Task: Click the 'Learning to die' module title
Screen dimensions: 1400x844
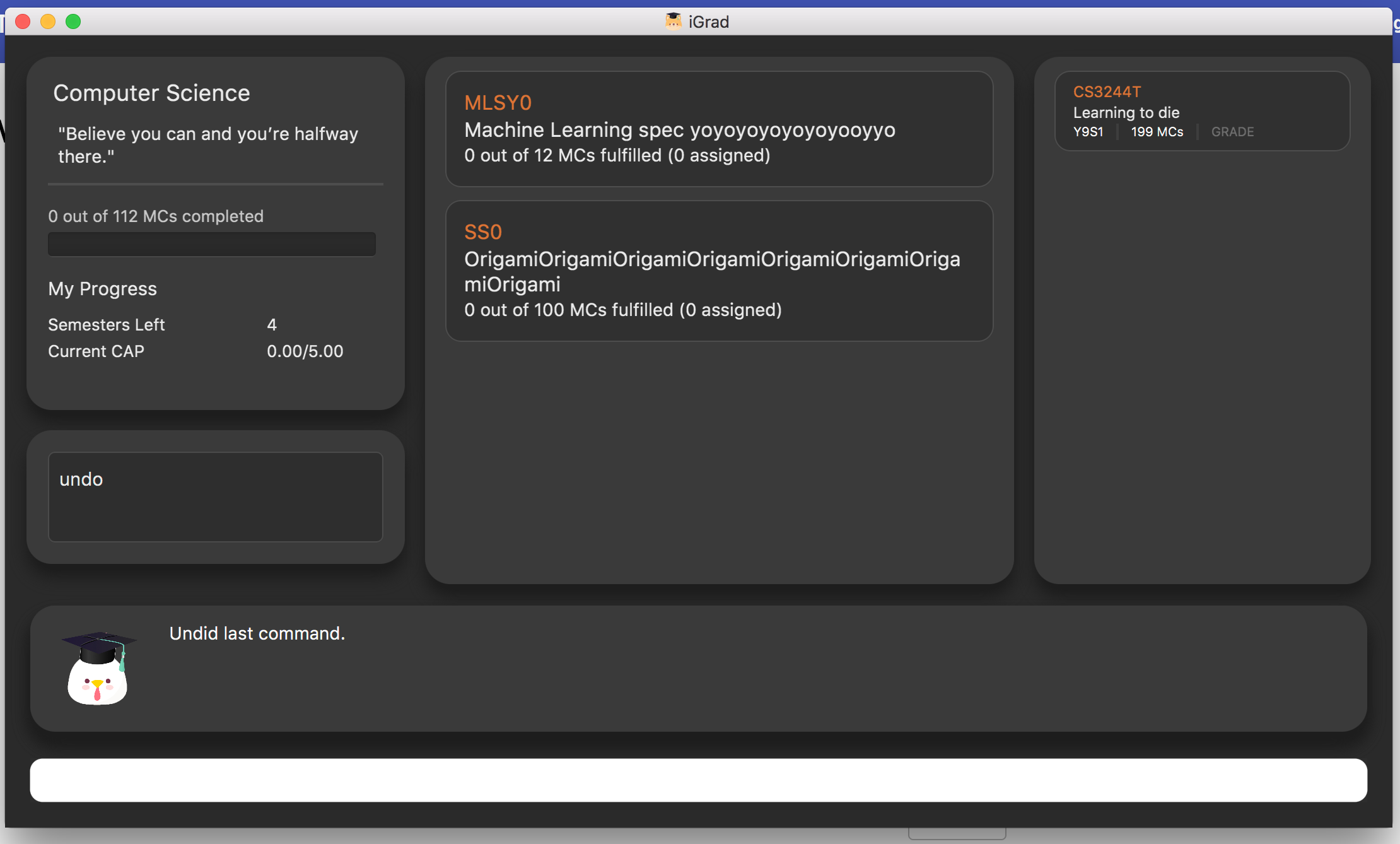Action: tap(1126, 113)
